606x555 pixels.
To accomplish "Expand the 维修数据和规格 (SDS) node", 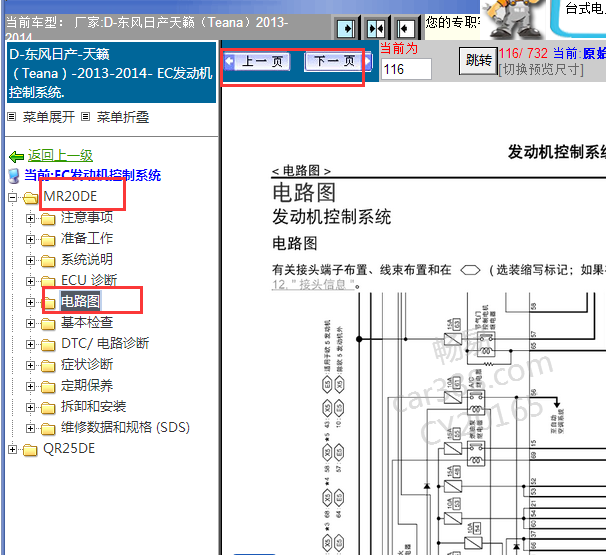I will tap(31, 428).
